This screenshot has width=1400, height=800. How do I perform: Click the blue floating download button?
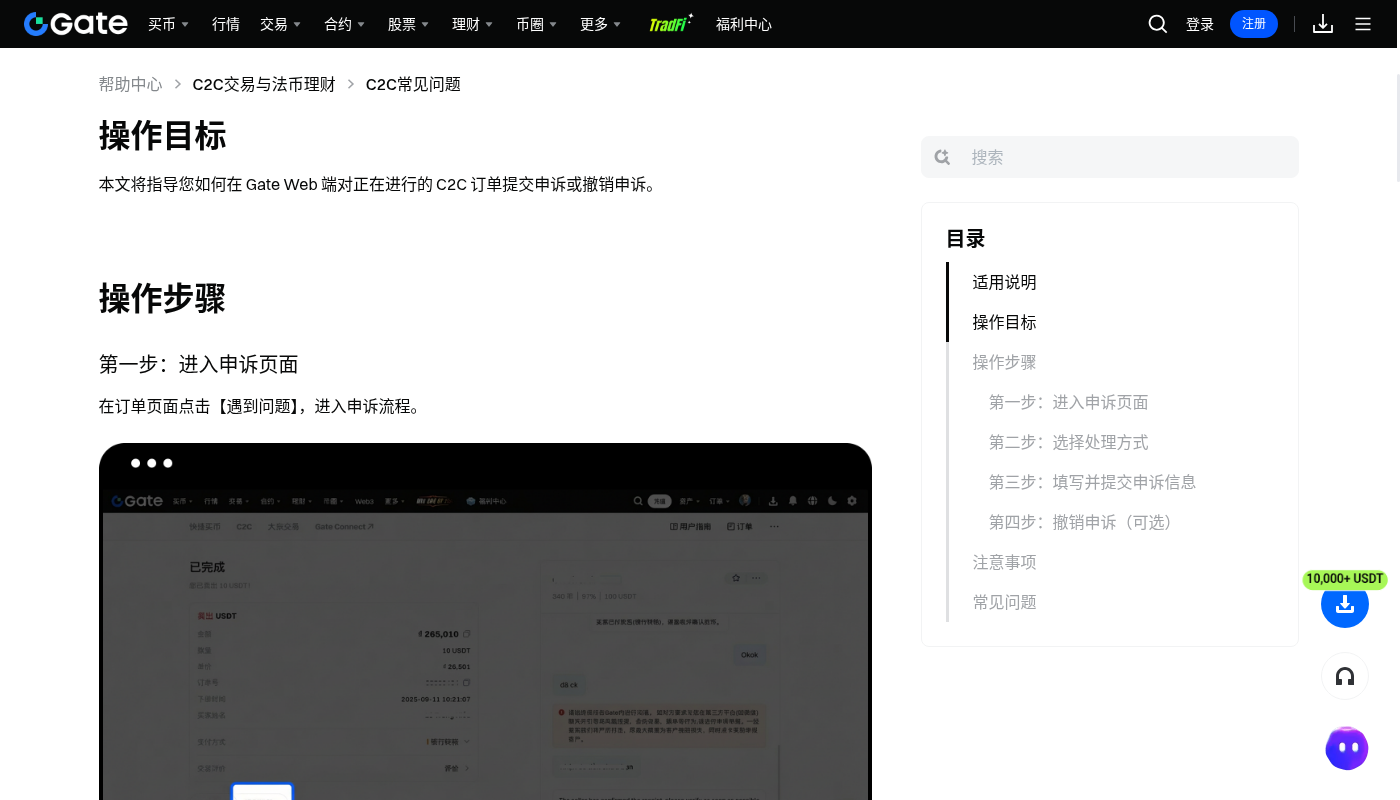point(1345,604)
